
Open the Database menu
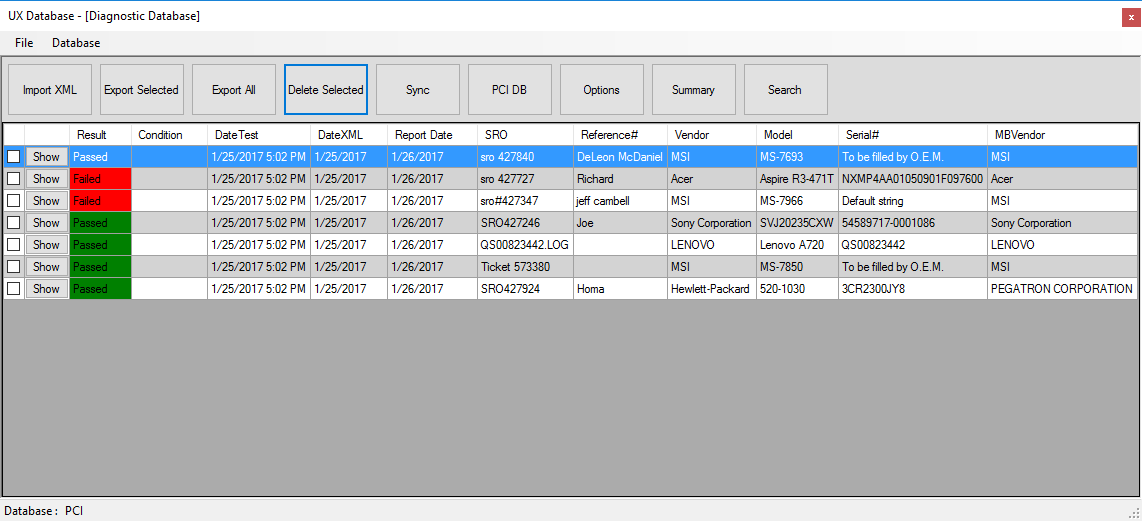coord(76,43)
